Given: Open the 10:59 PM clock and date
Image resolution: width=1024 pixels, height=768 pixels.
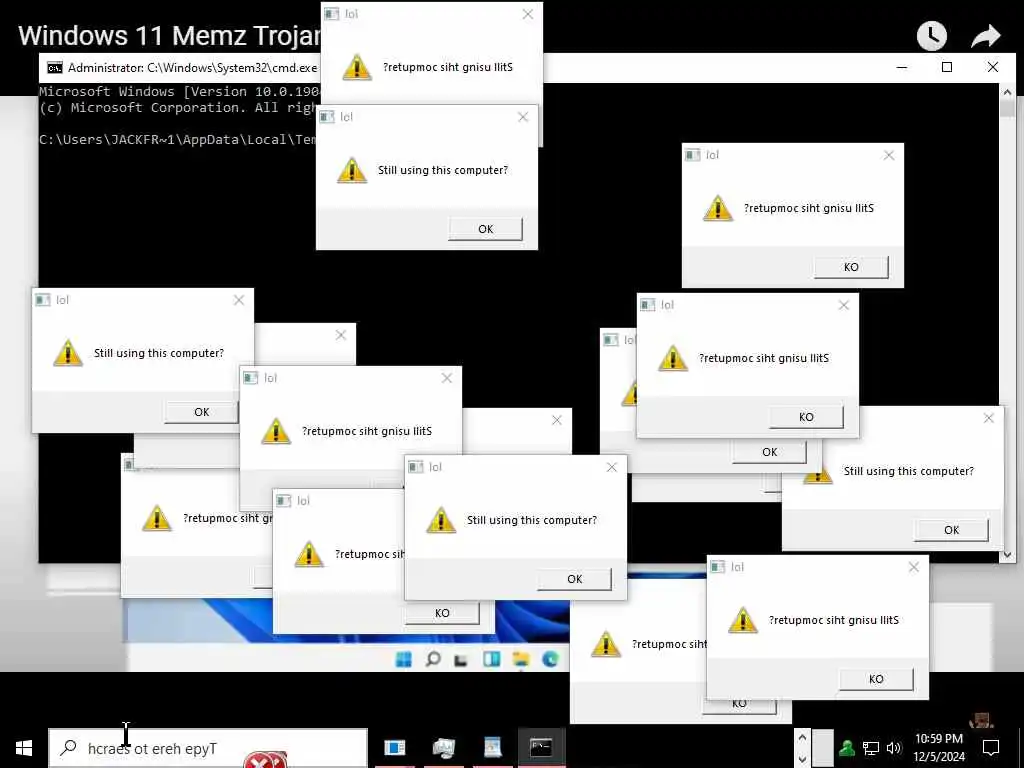Looking at the screenshot, I should (938, 748).
